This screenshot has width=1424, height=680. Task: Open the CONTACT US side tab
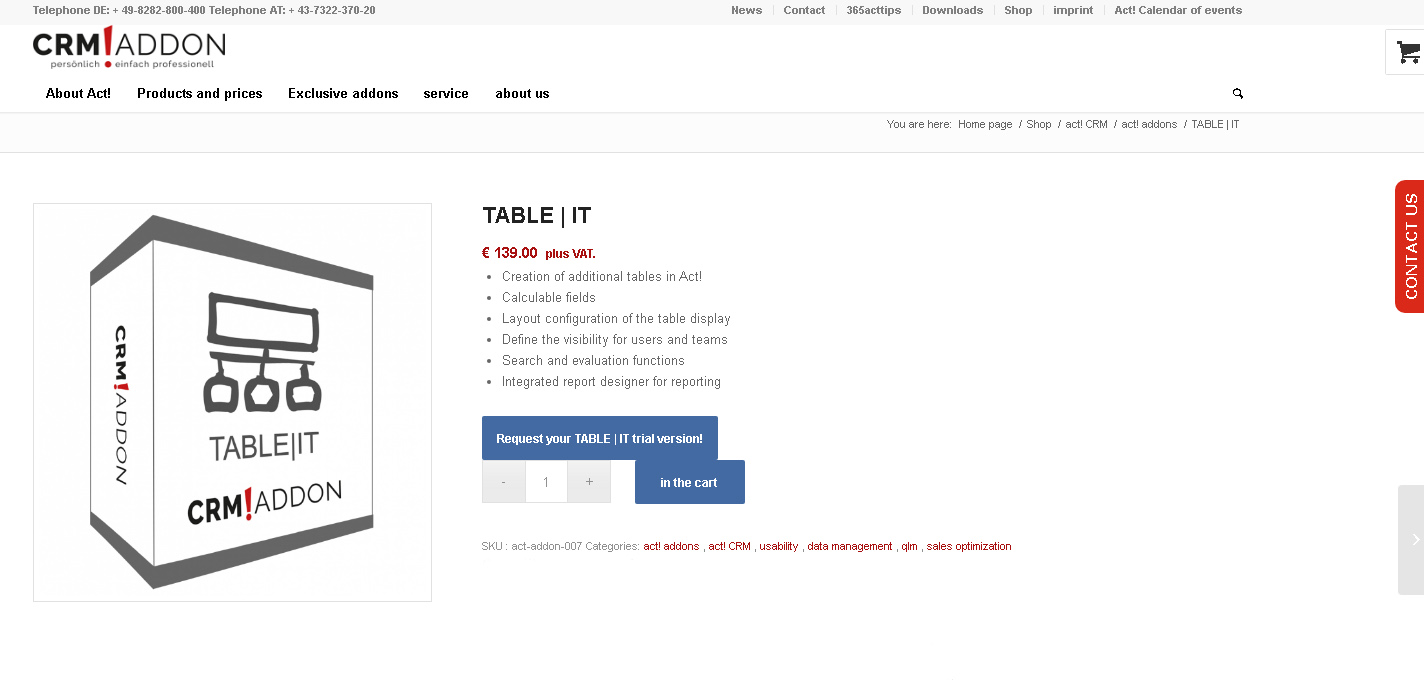(x=1410, y=246)
